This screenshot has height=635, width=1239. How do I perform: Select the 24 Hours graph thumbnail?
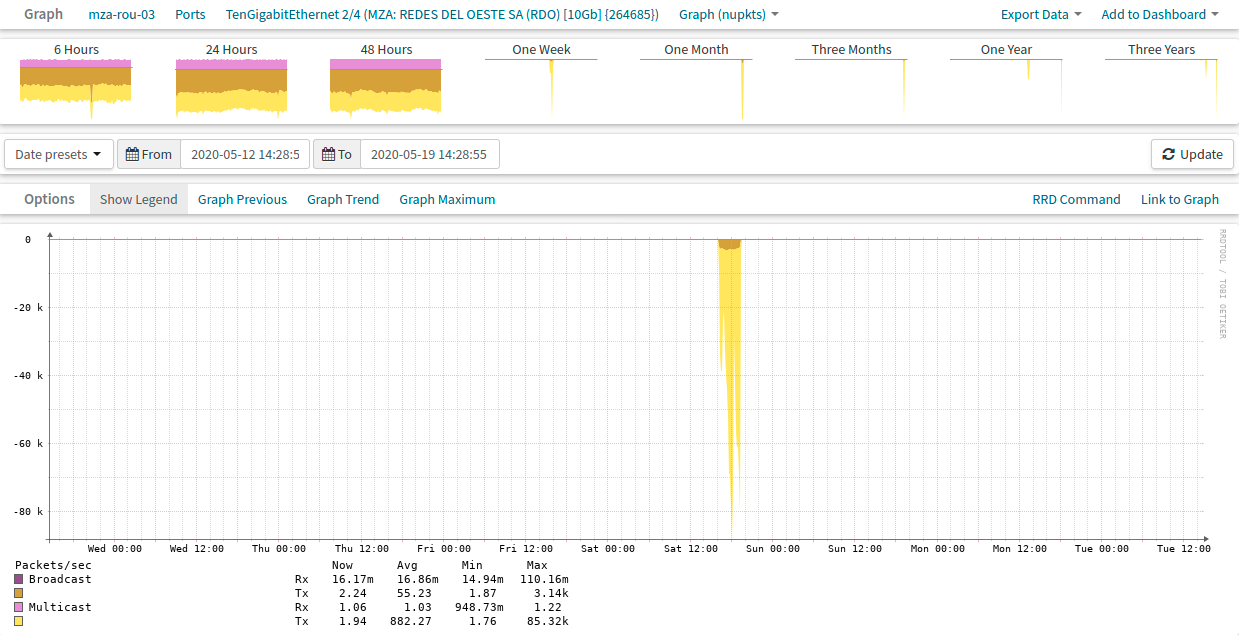(231, 85)
